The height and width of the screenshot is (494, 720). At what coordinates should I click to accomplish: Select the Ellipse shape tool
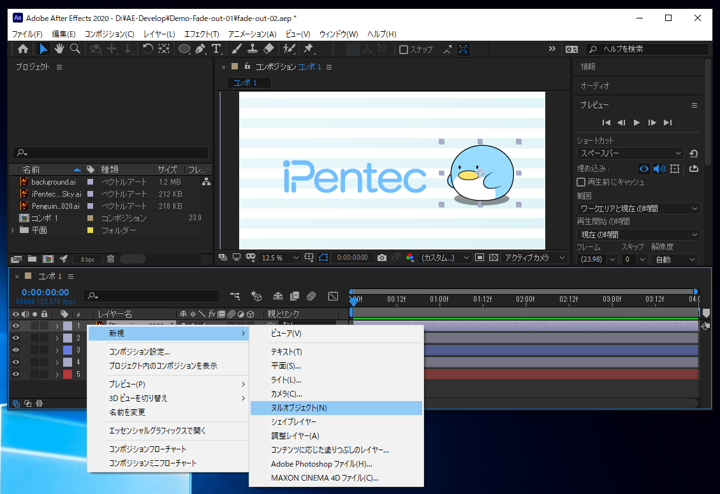pos(184,49)
